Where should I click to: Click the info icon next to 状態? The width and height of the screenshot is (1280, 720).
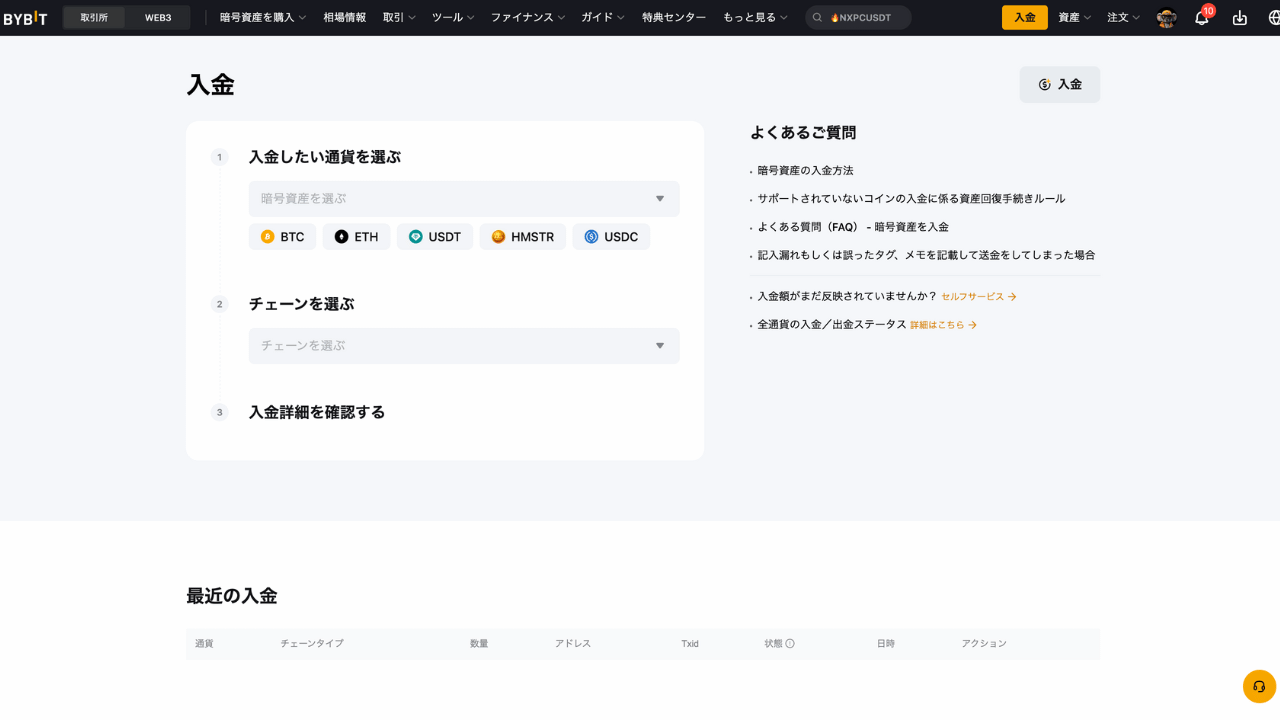pos(793,643)
